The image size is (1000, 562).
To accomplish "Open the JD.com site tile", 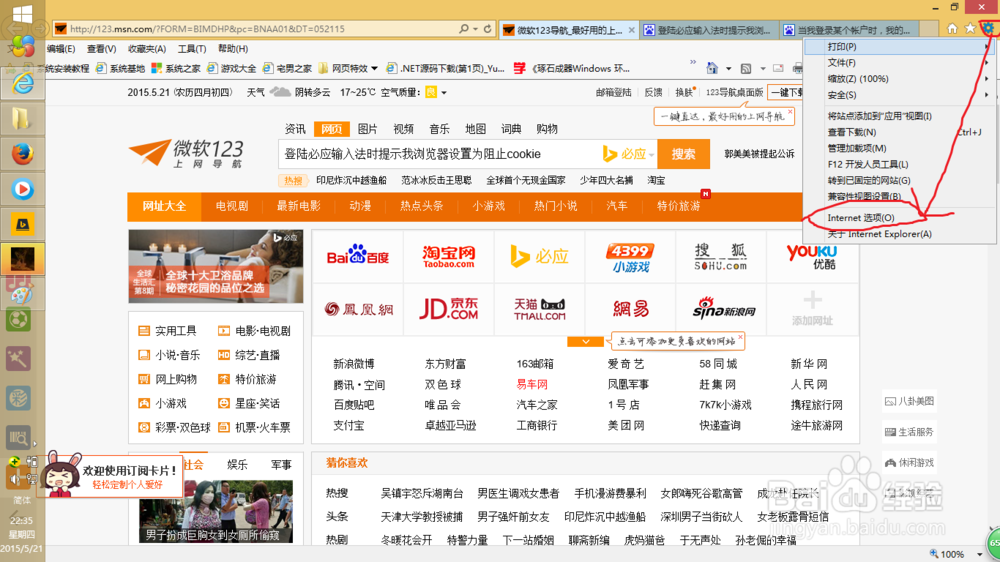I will (448, 309).
